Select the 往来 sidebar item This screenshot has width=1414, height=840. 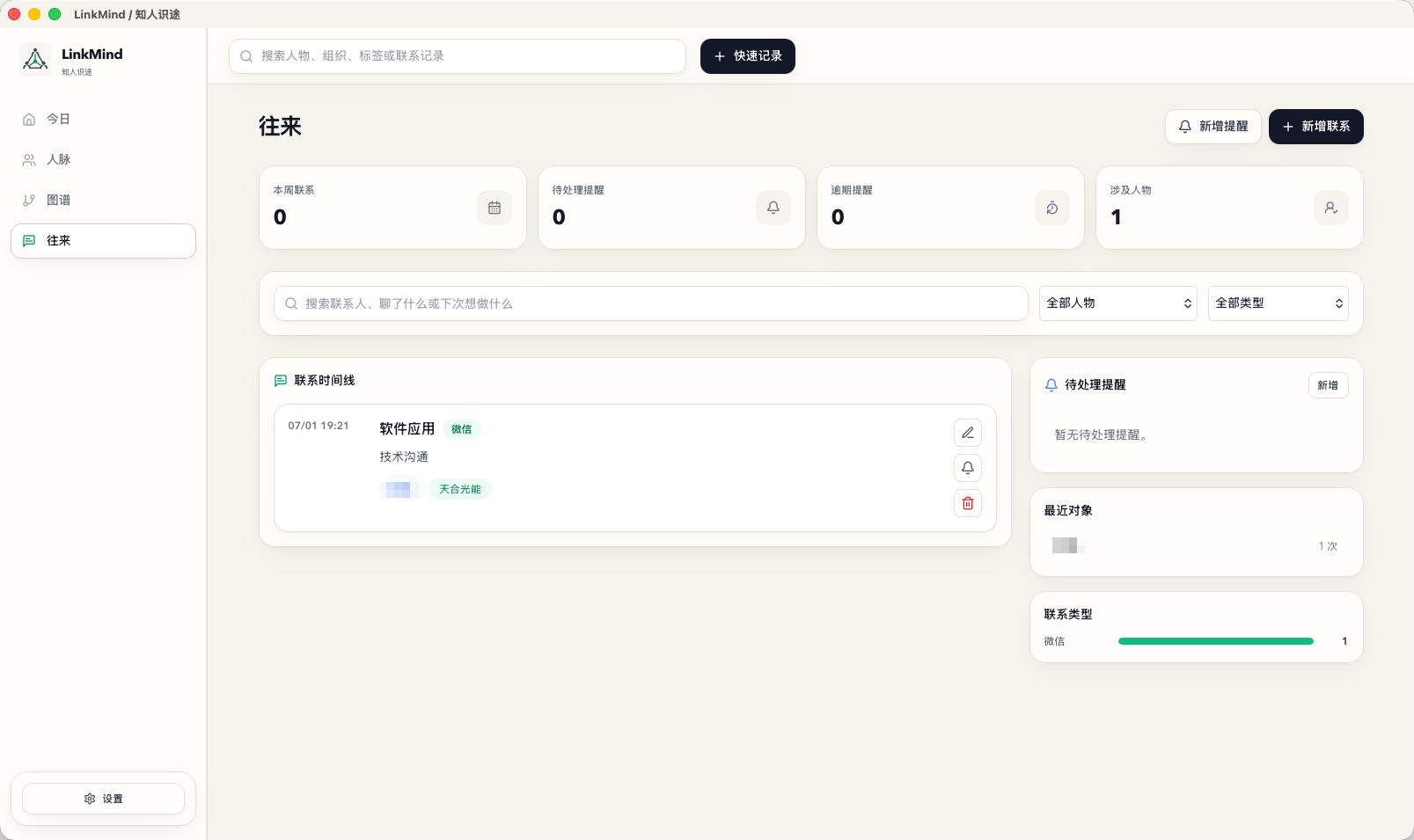point(103,241)
